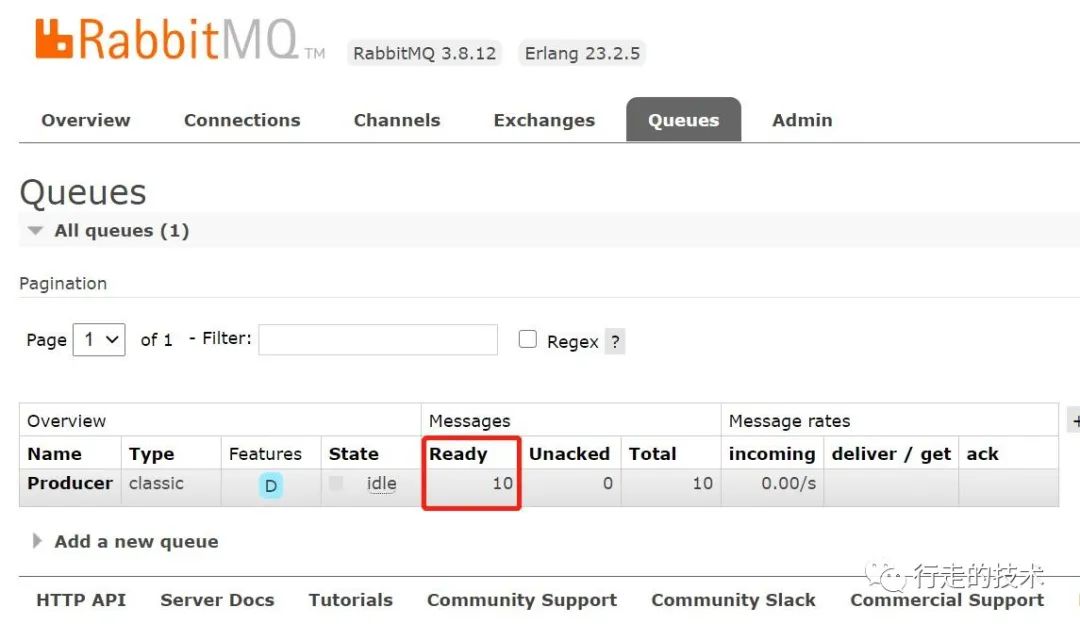Sort by the incoming column header
The width and height of the screenshot is (1080, 624).
772,454
